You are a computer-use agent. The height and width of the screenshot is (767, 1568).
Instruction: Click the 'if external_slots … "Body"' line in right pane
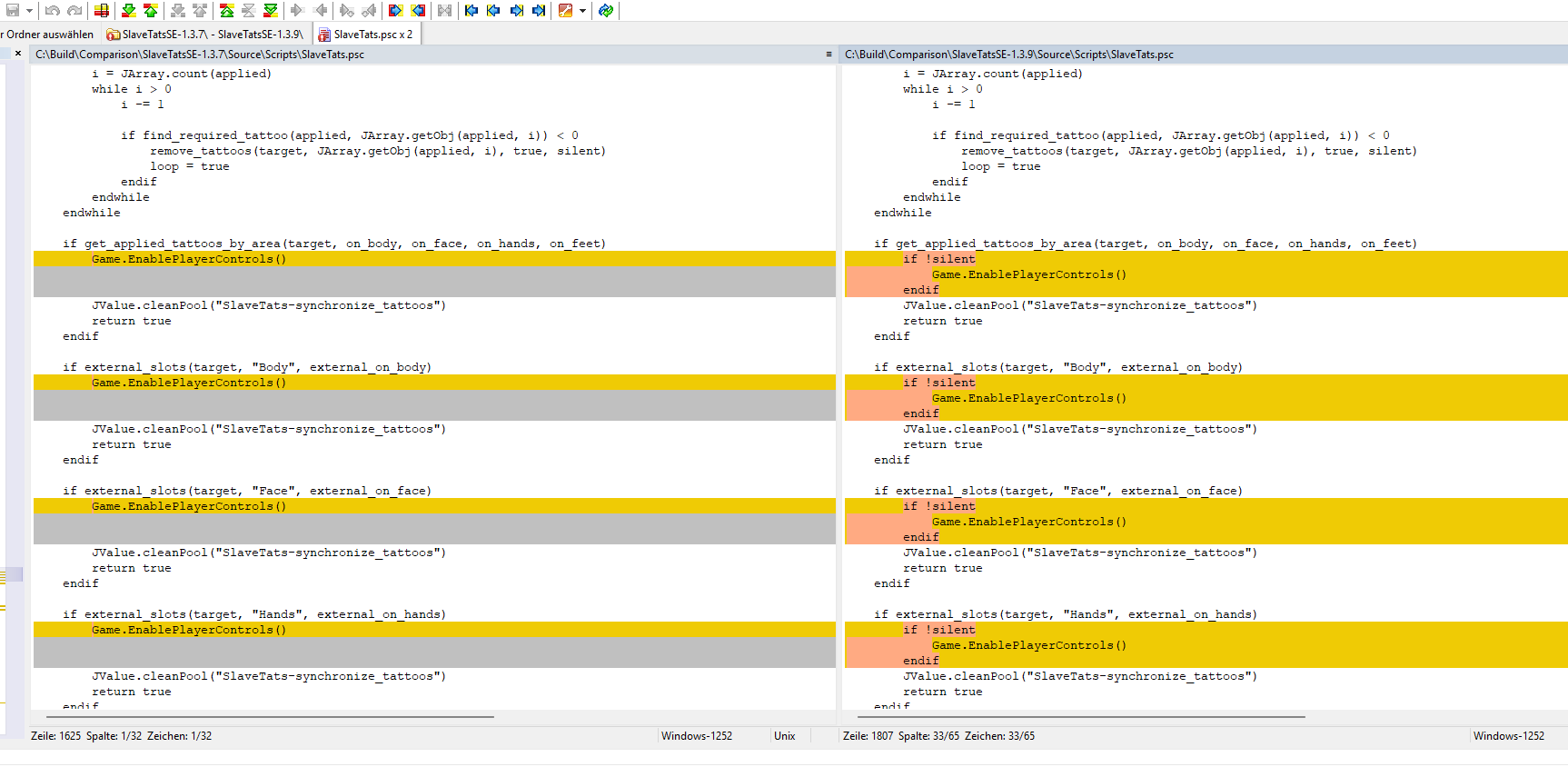pos(1058,367)
